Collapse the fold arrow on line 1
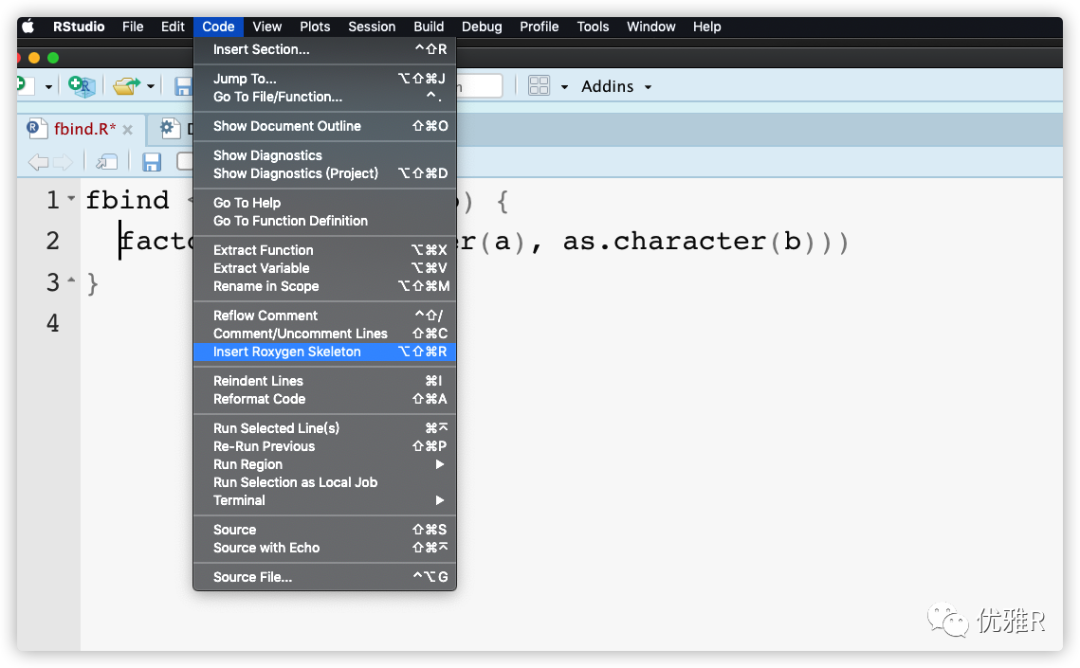The height and width of the screenshot is (668, 1080). tap(71, 199)
